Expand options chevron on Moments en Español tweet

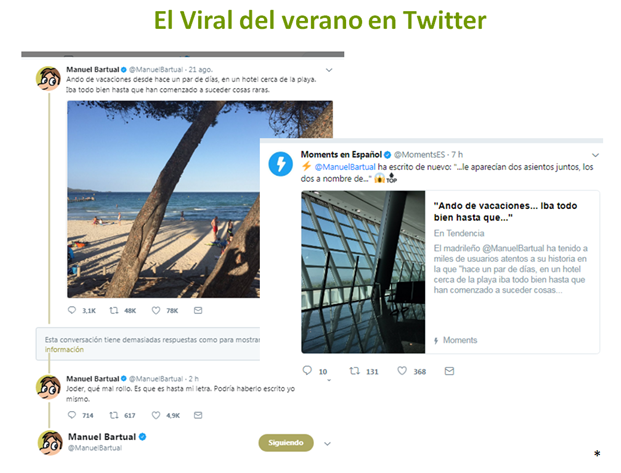(x=595, y=155)
